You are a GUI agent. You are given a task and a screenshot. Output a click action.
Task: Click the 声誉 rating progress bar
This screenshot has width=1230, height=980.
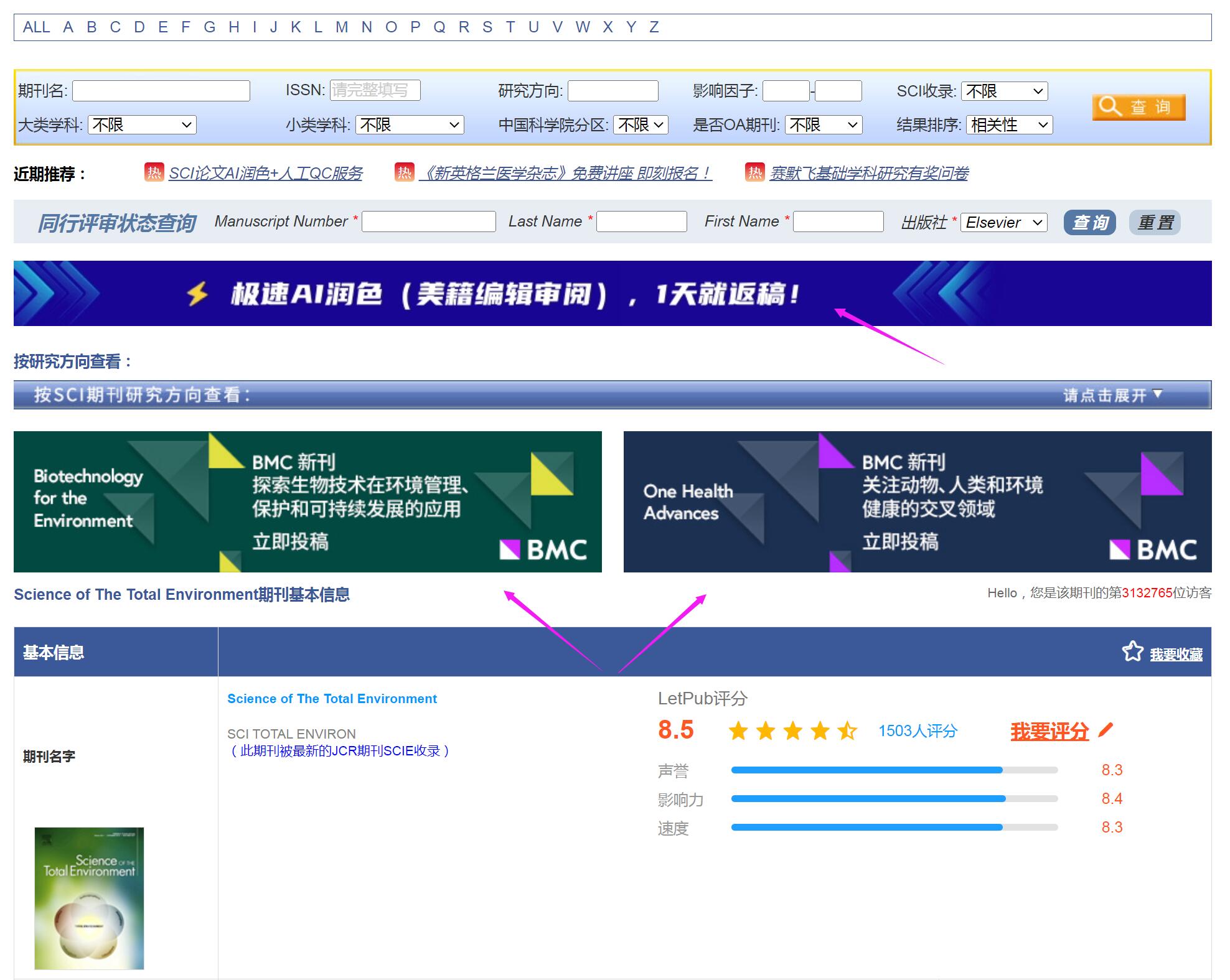coord(894,770)
